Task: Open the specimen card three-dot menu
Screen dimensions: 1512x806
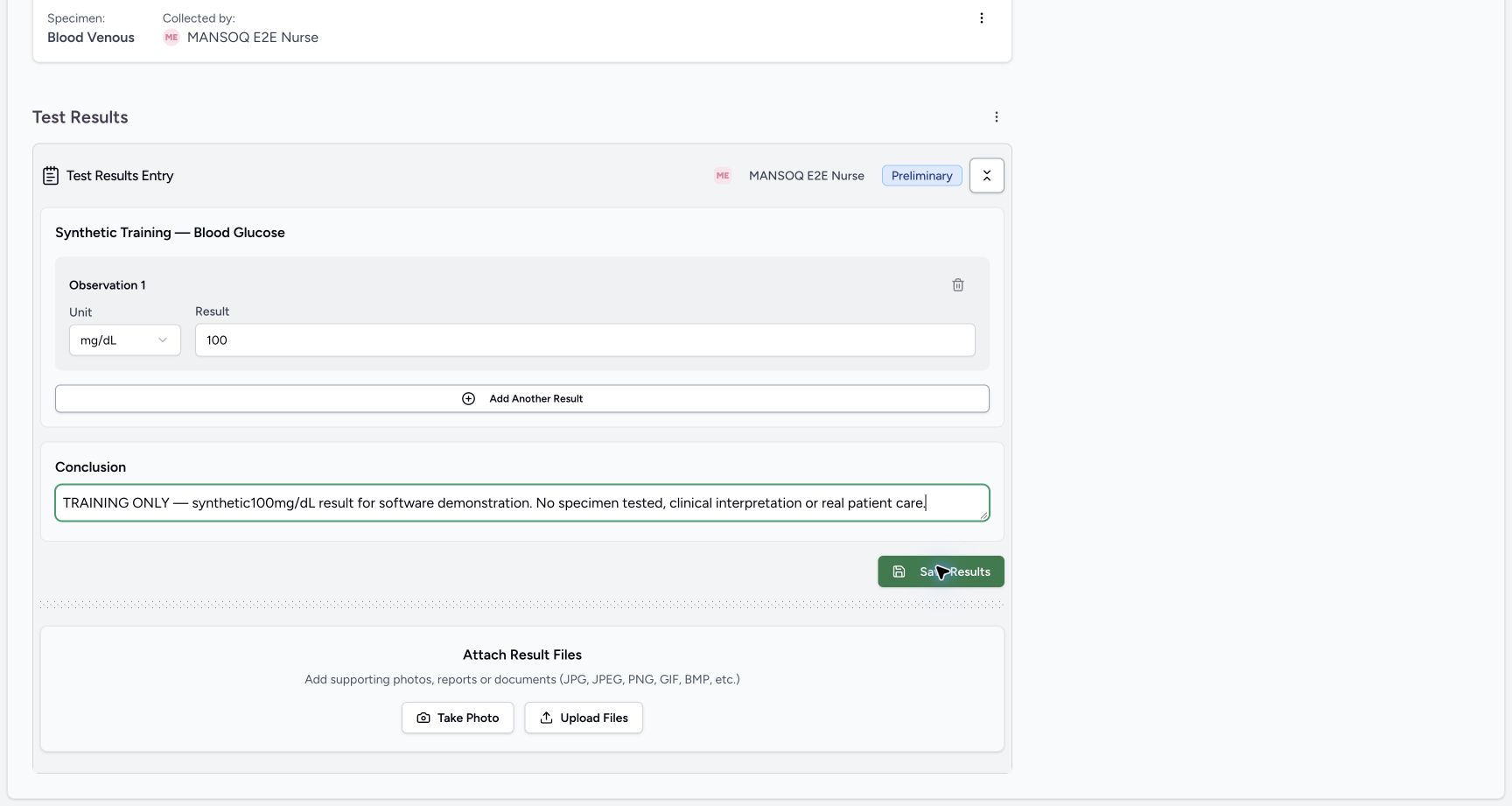Action: pos(982,18)
